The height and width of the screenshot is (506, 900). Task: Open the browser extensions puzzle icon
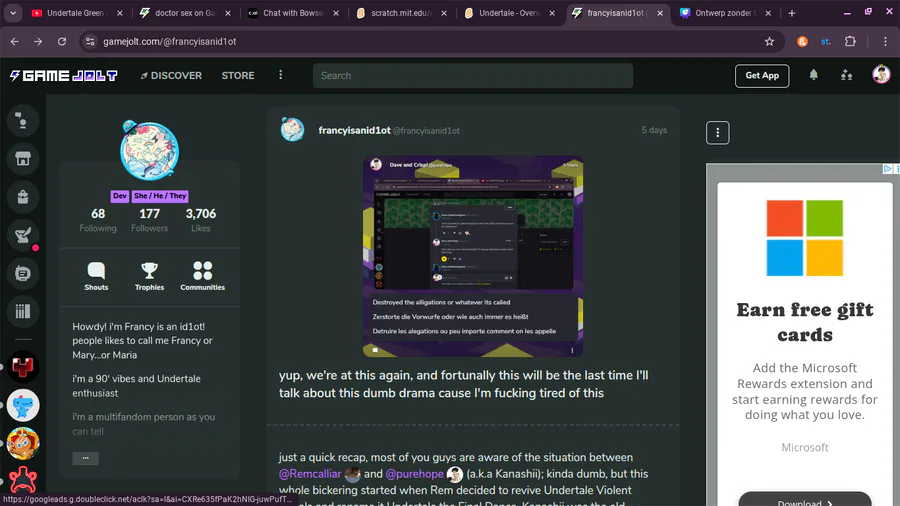coord(850,41)
